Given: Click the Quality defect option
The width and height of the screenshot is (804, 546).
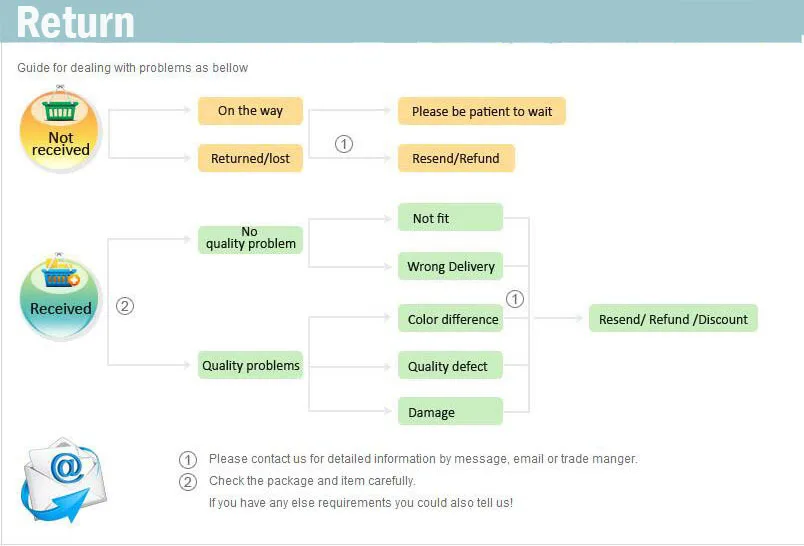Looking at the screenshot, I should point(450,366).
